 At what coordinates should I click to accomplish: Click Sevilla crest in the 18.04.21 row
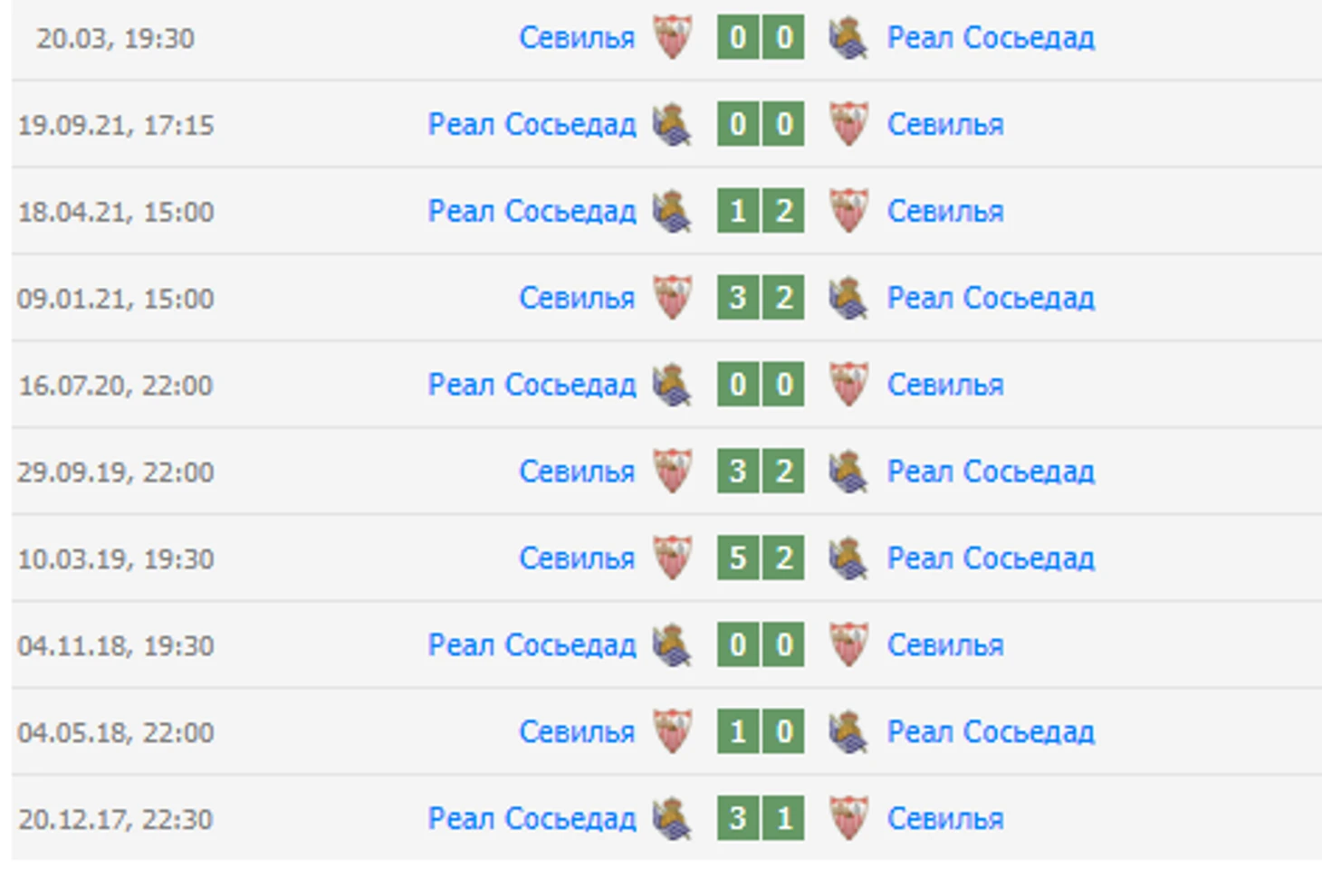tap(848, 212)
